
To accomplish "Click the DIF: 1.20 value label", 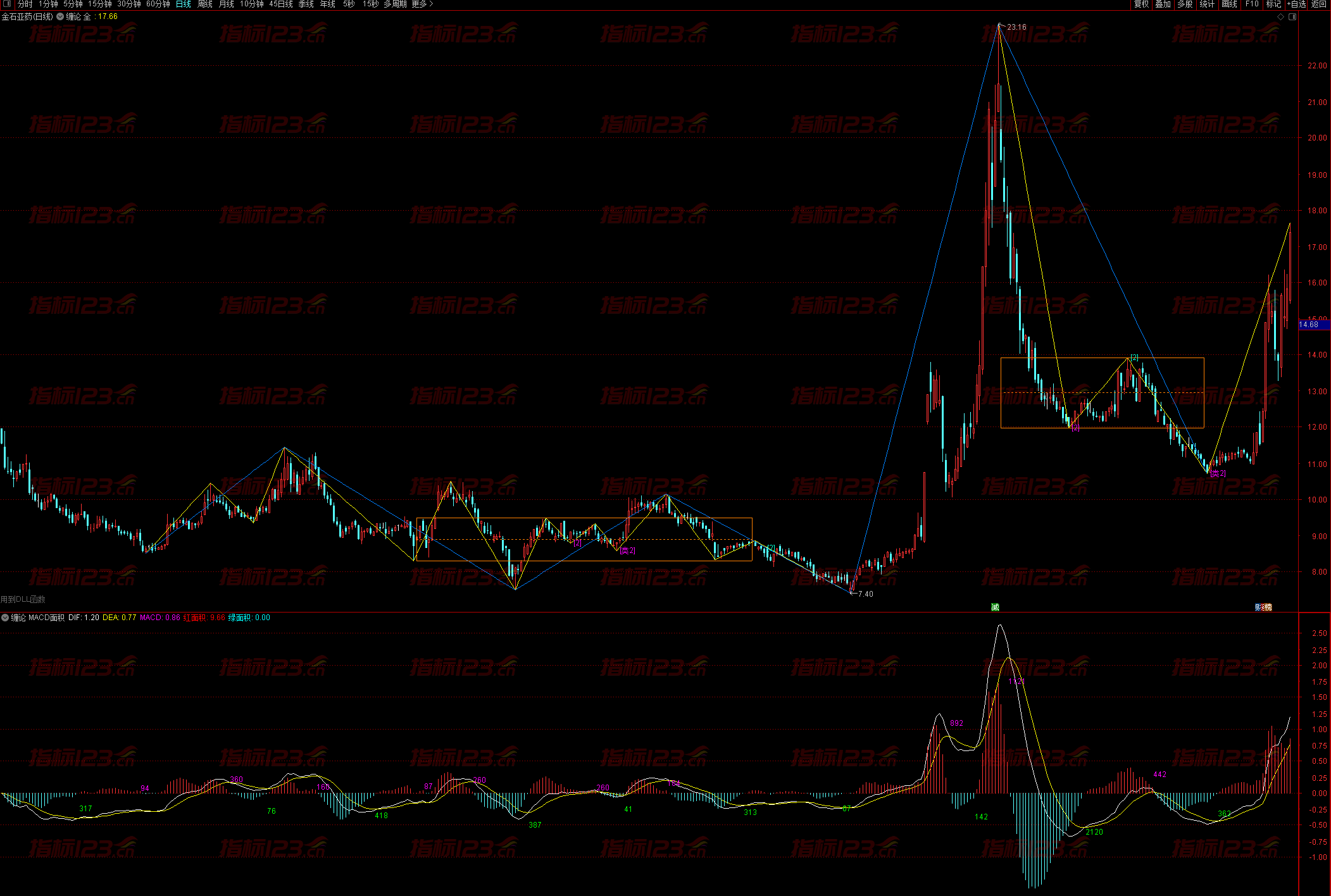I will 84,618.
